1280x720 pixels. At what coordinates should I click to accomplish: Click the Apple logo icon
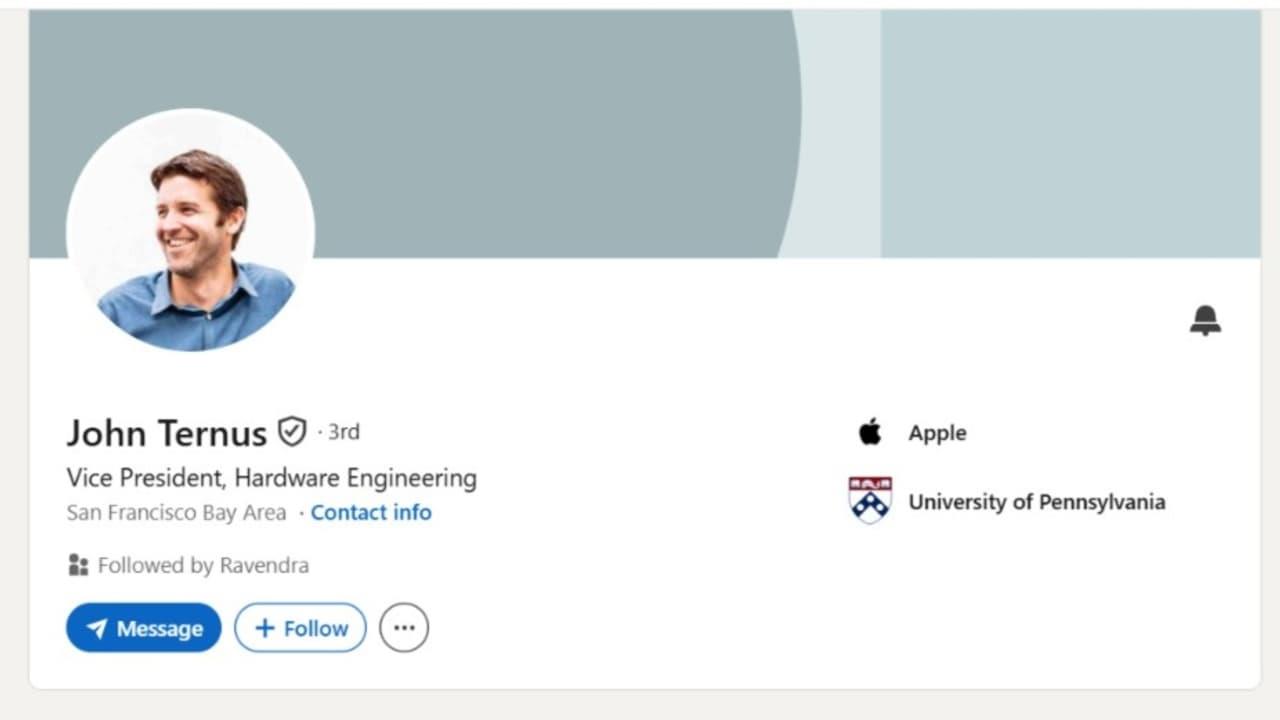[x=870, y=433]
